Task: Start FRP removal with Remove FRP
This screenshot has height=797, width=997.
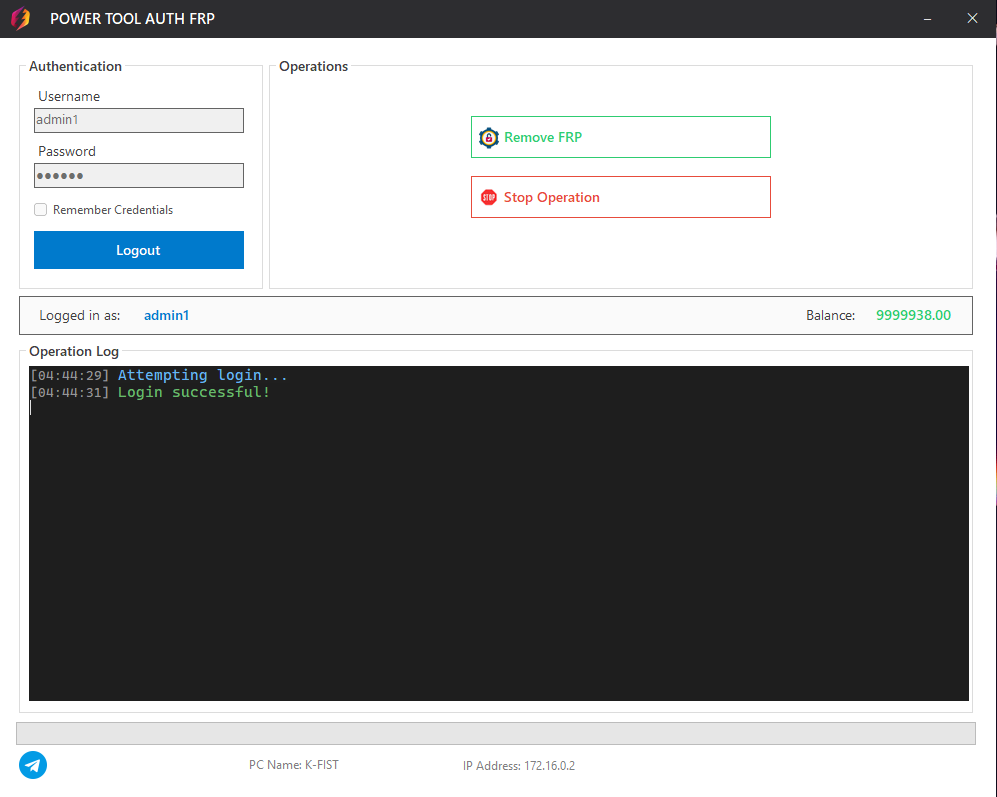Action: pos(620,137)
